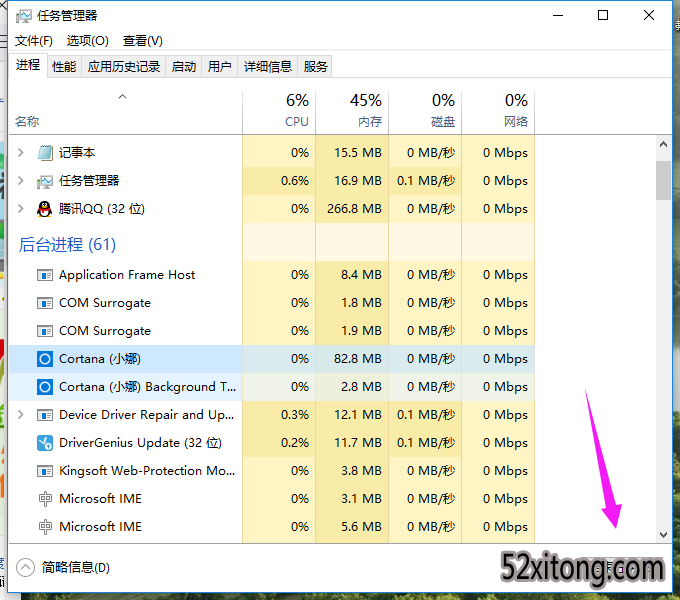680x600 pixels.
Task: Click the Cortana (小娜) 82.8 MB icon
Action: tap(45, 359)
